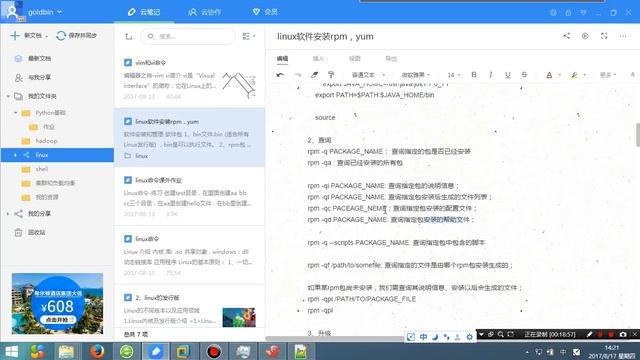Open File Explorer from the taskbar
The width and height of the screenshot is (640, 360).
(67, 351)
